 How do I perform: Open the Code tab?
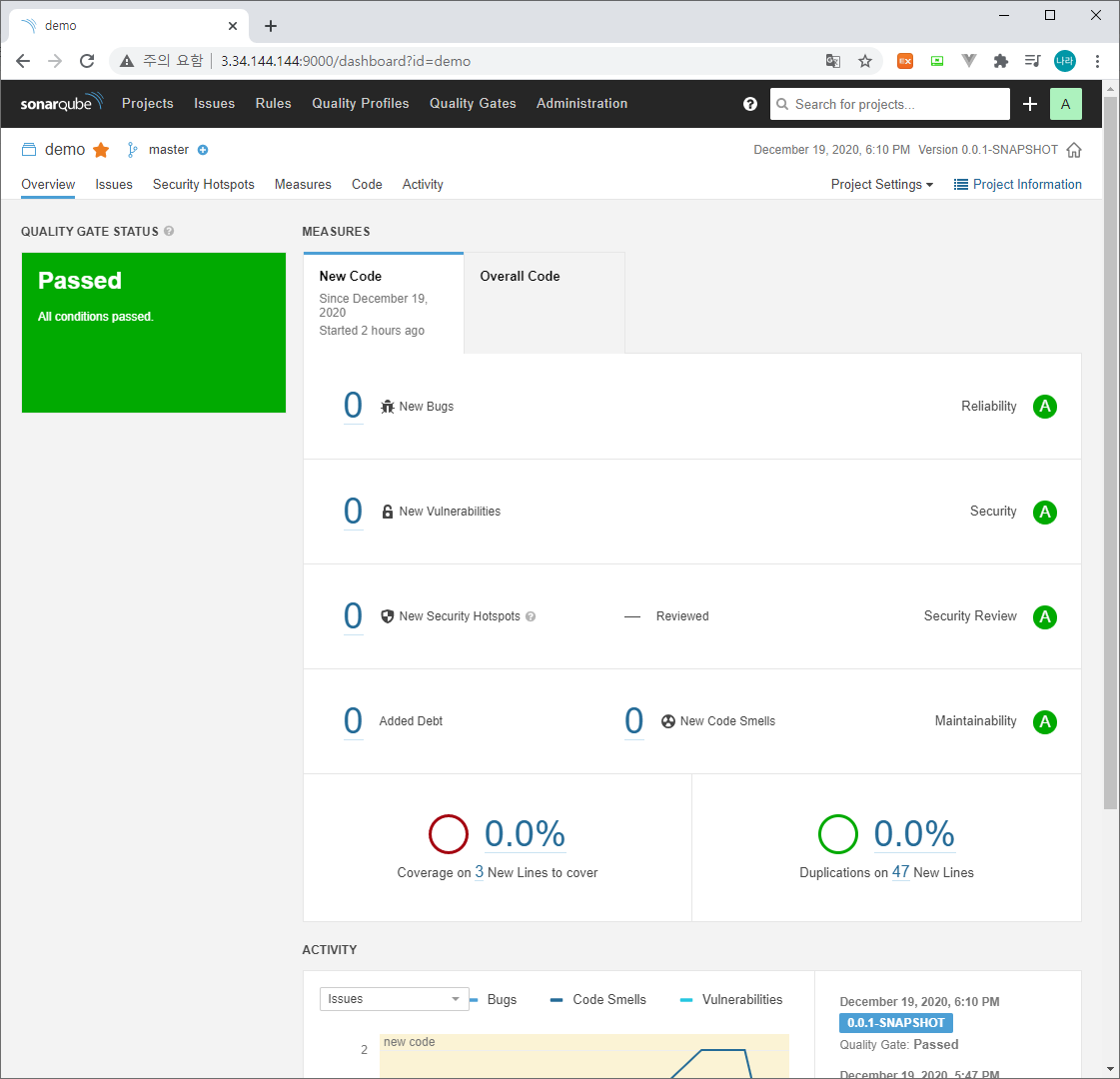[x=367, y=184]
